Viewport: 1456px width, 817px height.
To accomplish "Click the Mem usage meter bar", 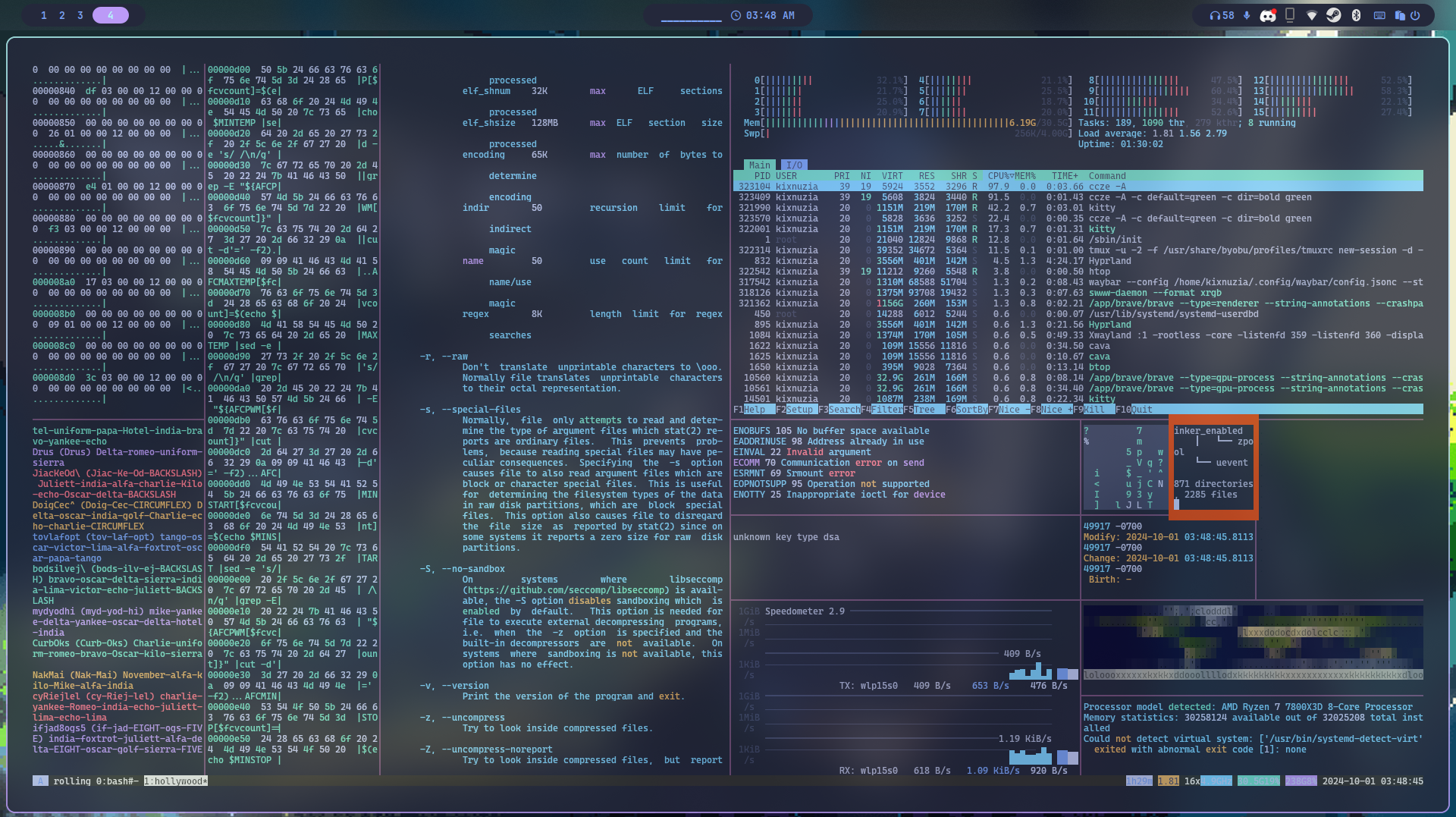I will point(908,123).
